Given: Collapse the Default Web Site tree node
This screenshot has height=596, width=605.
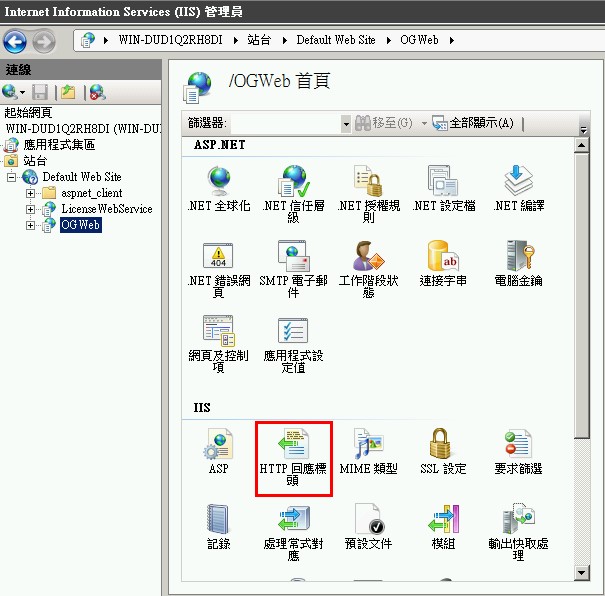Looking at the screenshot, I should coord(12,177).
